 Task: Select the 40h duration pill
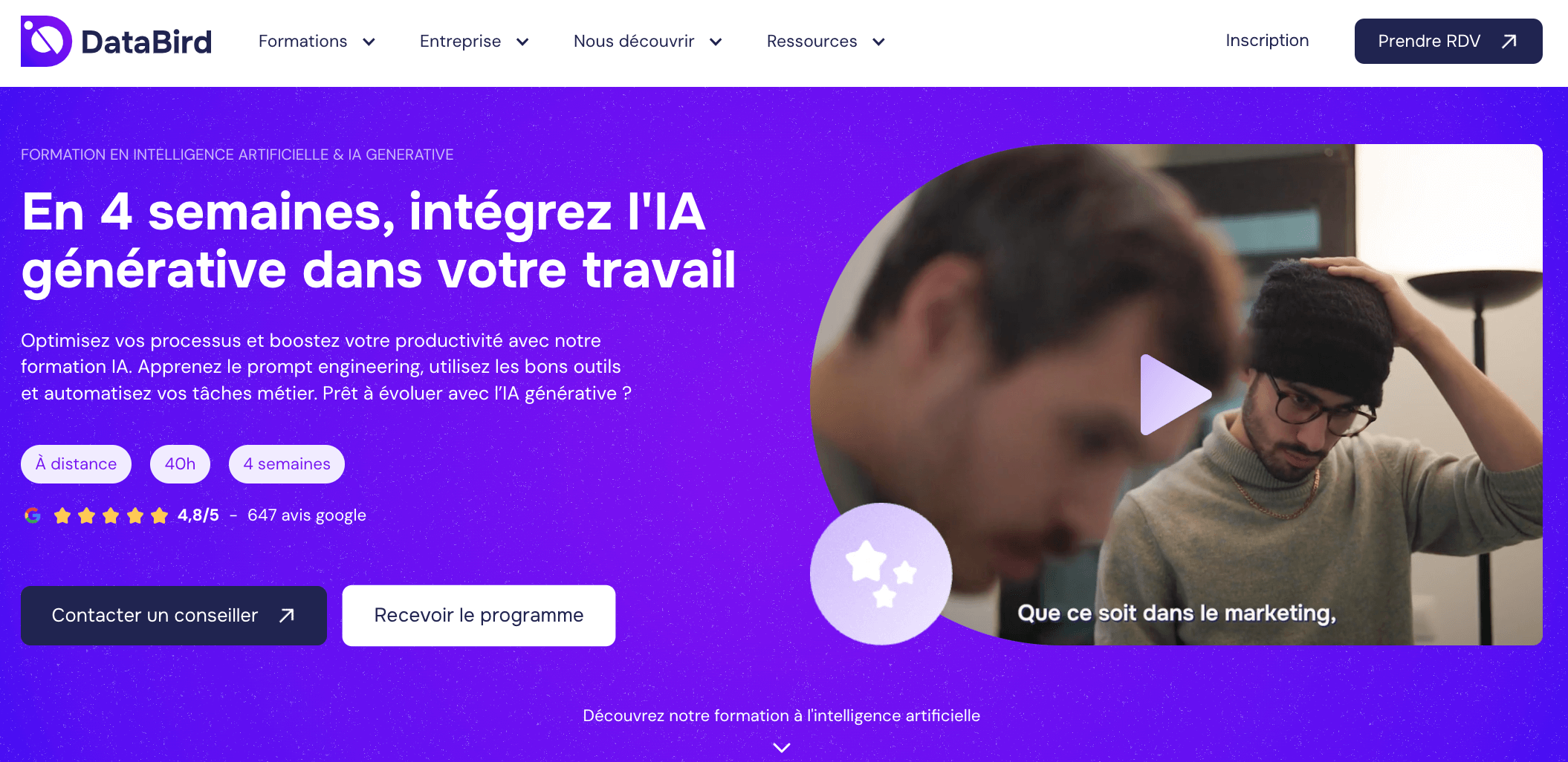click(180, 464)
